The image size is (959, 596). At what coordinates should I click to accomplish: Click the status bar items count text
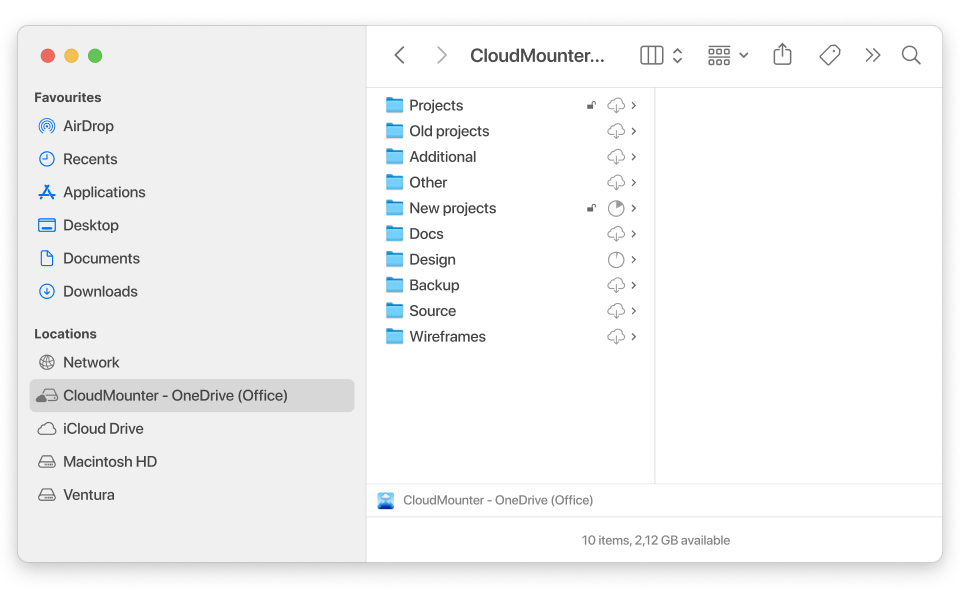pyautogui.click(x=656, y=540)
